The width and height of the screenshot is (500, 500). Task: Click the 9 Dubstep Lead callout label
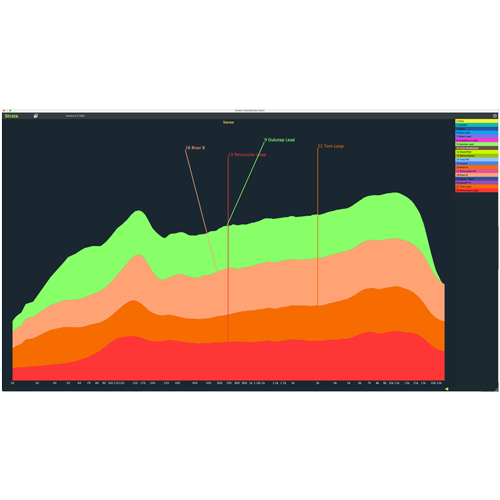coord(280,140)
